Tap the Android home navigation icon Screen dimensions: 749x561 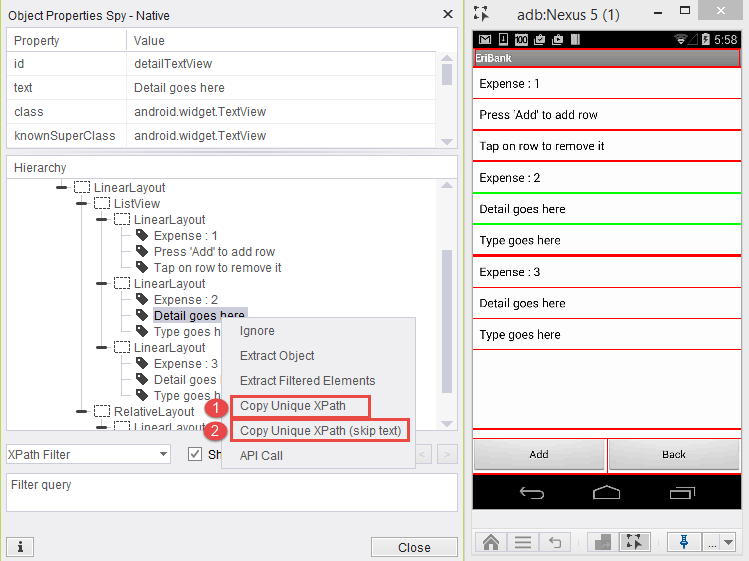pyautogui.click(x=607, y=492)
